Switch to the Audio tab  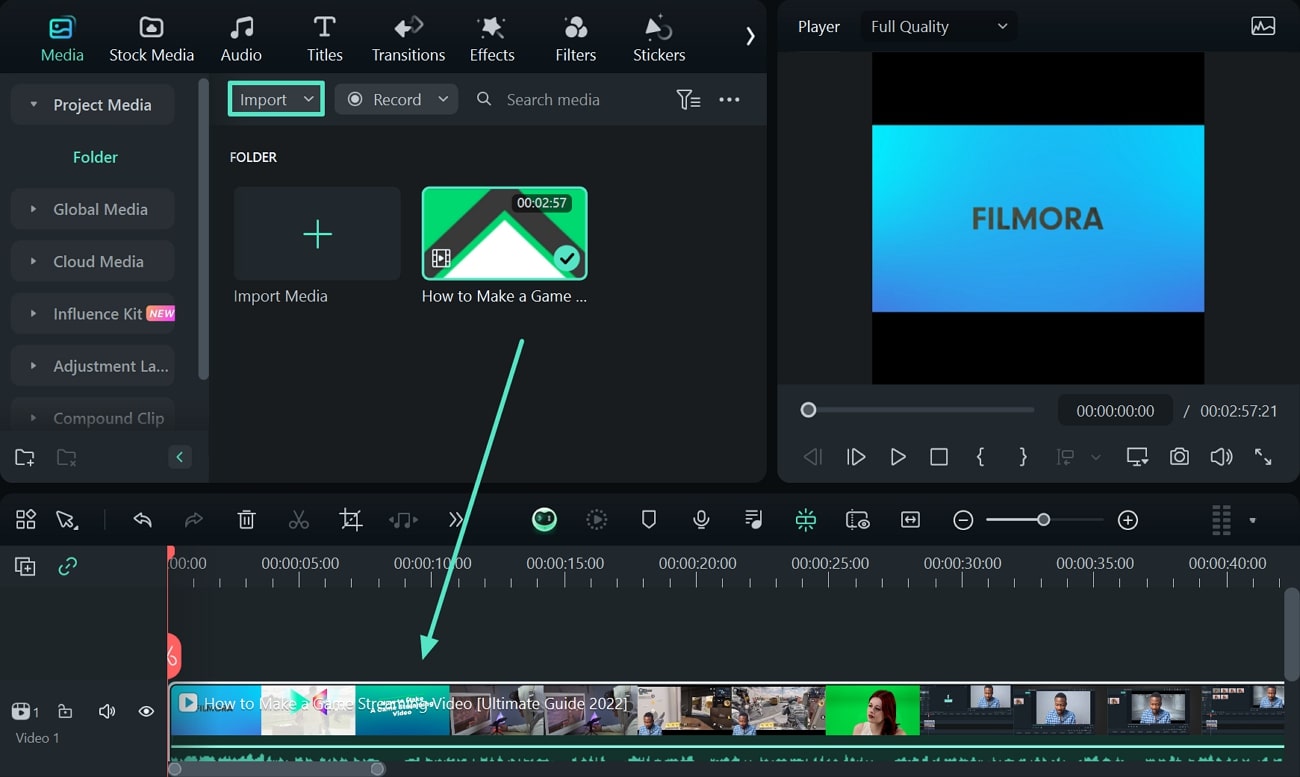(241, 40)
